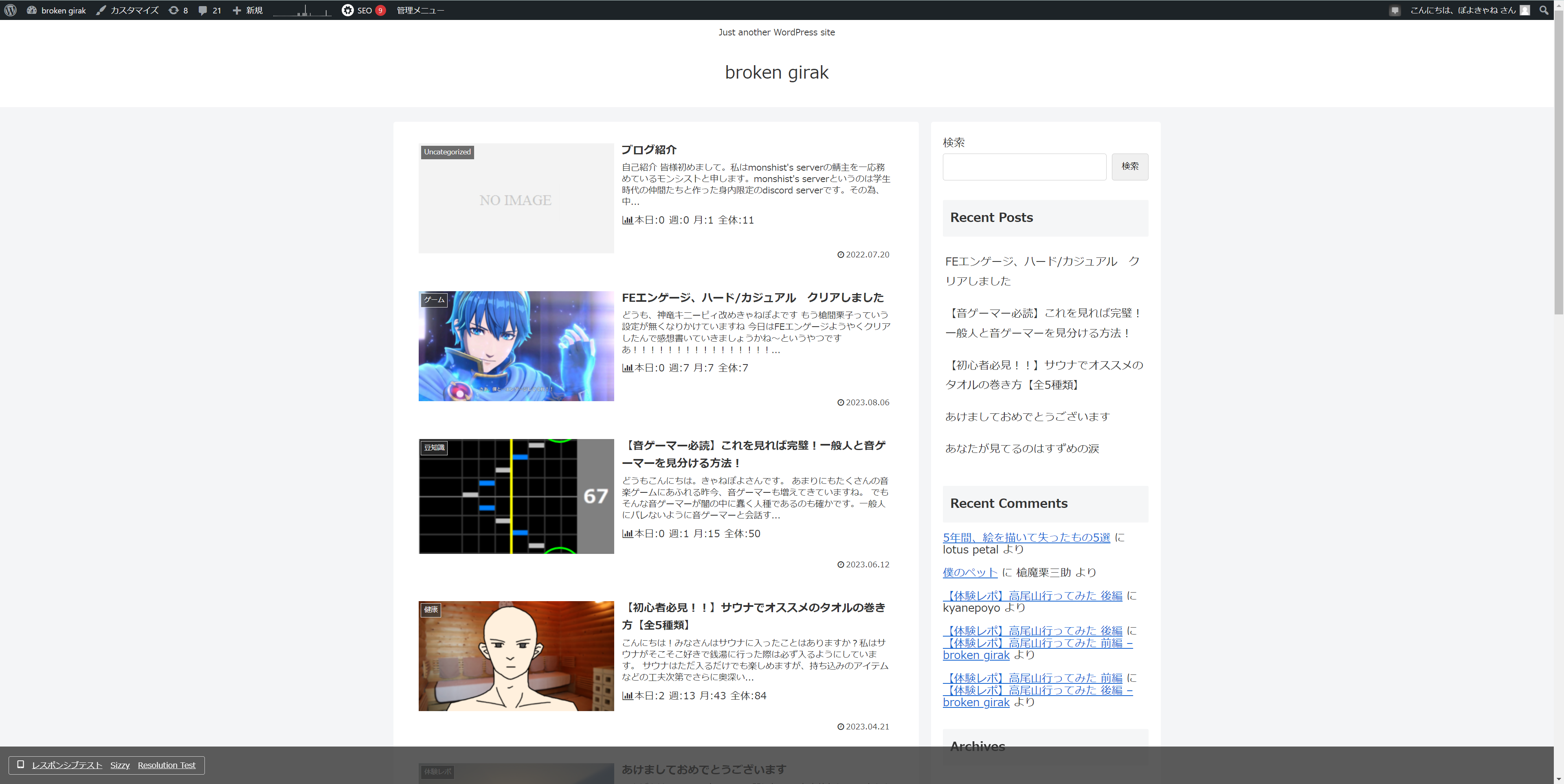Open recent post FEエンゲージ in sidebar

tap(1043, 271)
